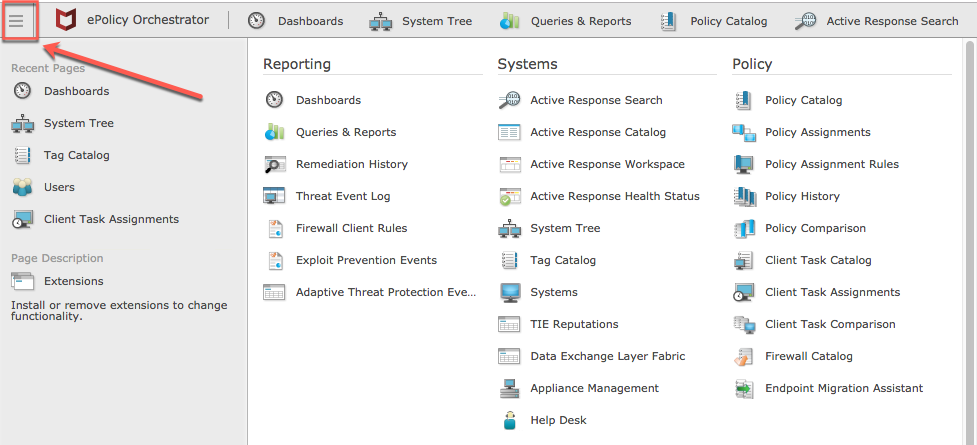Click System Tree icon under Recent Pages
Screen dimensions: 977x445
pos(22,123)
